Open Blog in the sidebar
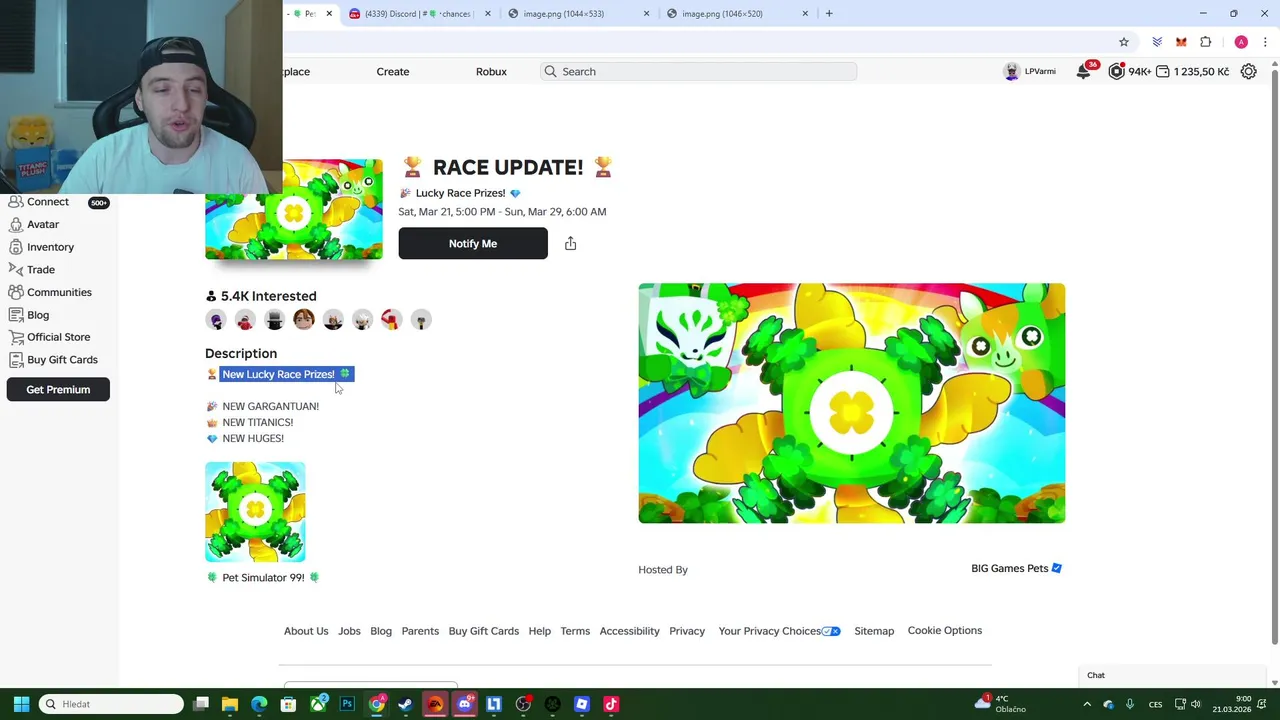The image size is (1280, 720). pyautogui.click(x=38, y=315)
